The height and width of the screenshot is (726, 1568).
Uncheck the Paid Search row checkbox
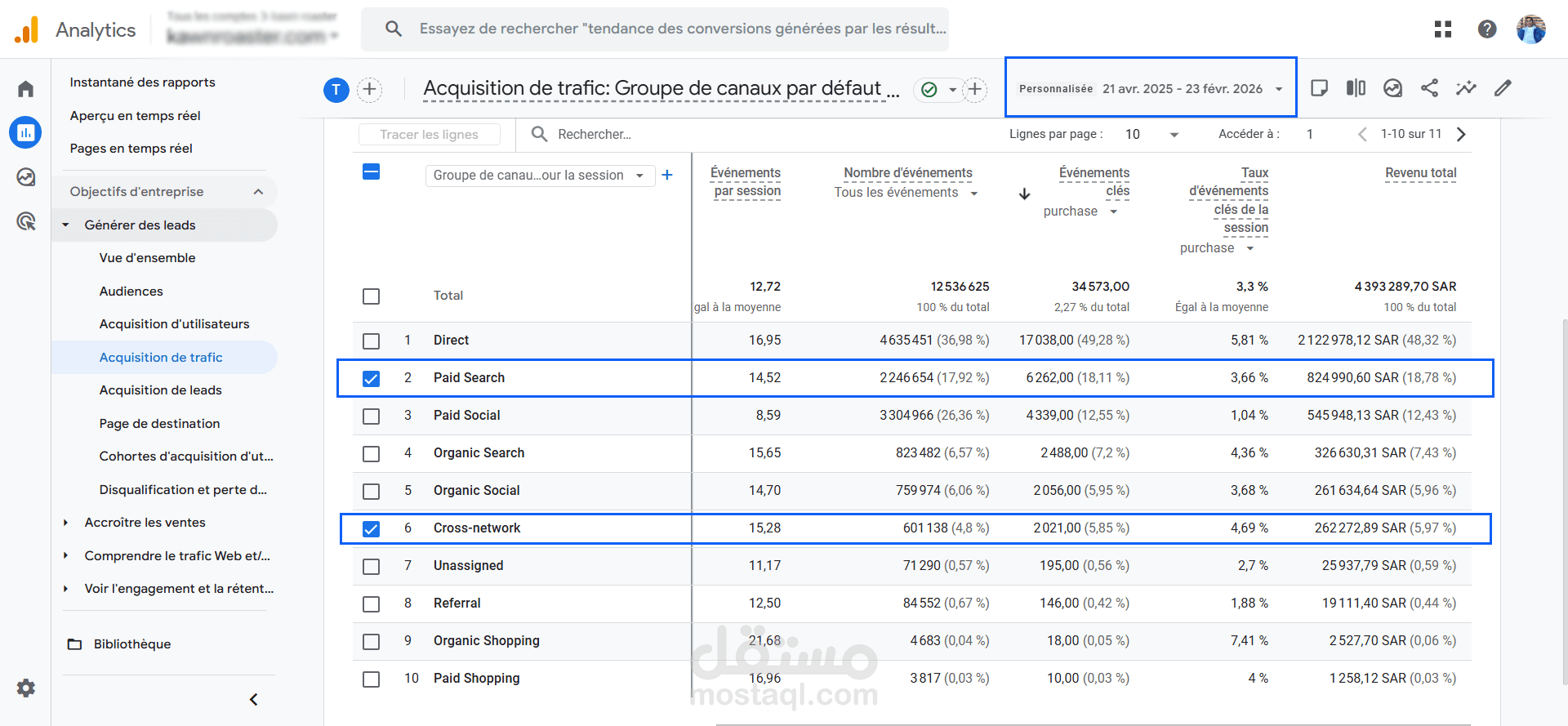click(372, 378)
